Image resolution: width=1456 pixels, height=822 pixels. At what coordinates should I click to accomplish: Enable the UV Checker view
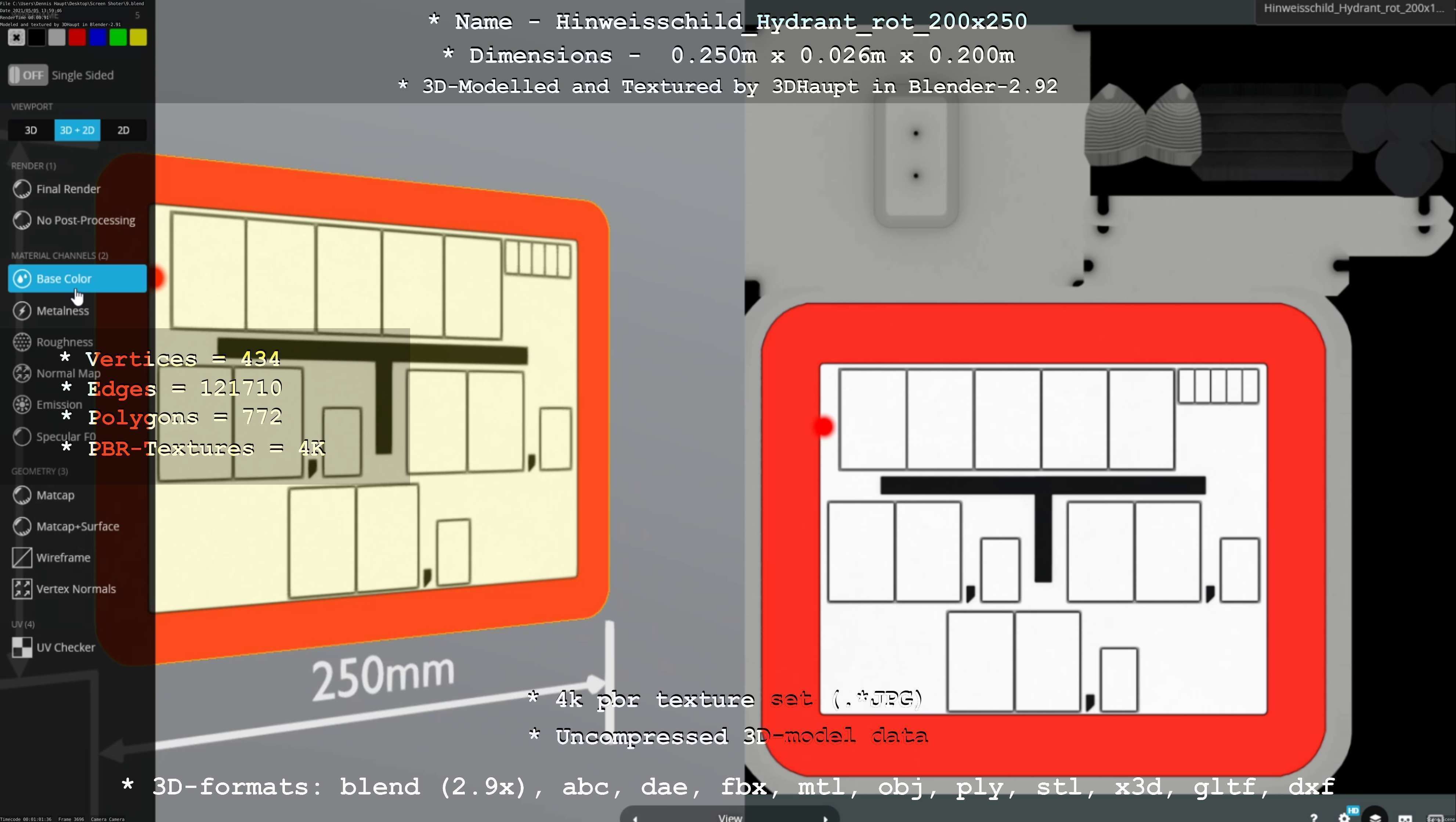(x=65, y=648)
